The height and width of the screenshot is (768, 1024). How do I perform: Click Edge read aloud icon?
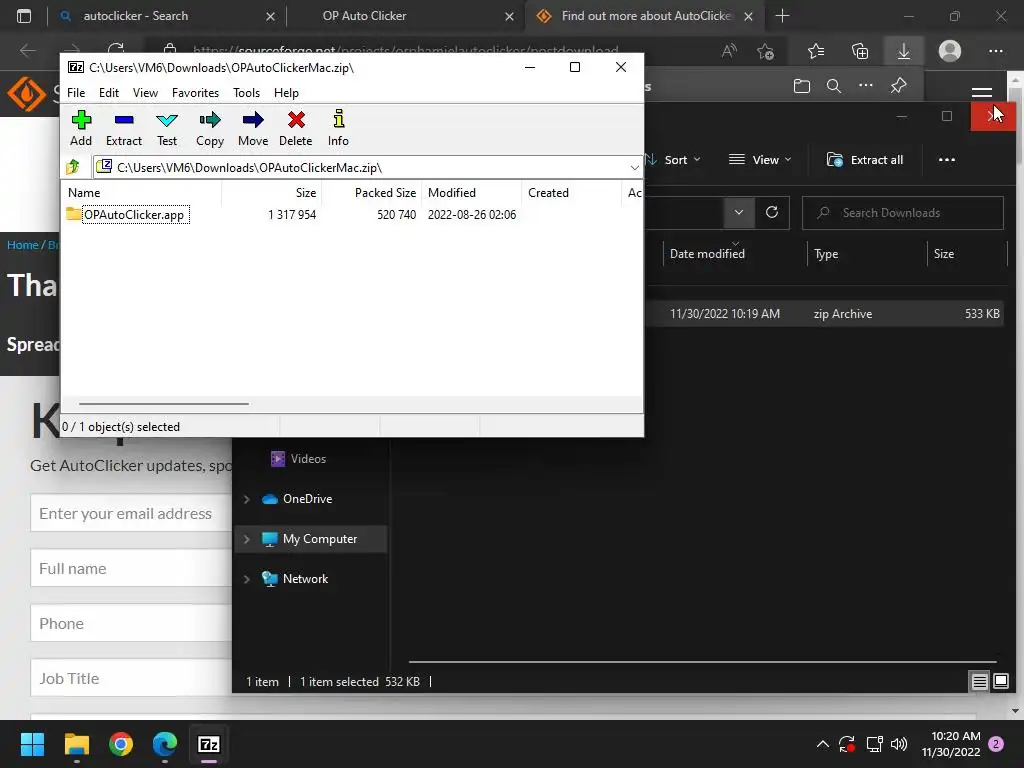coord(729,51)
